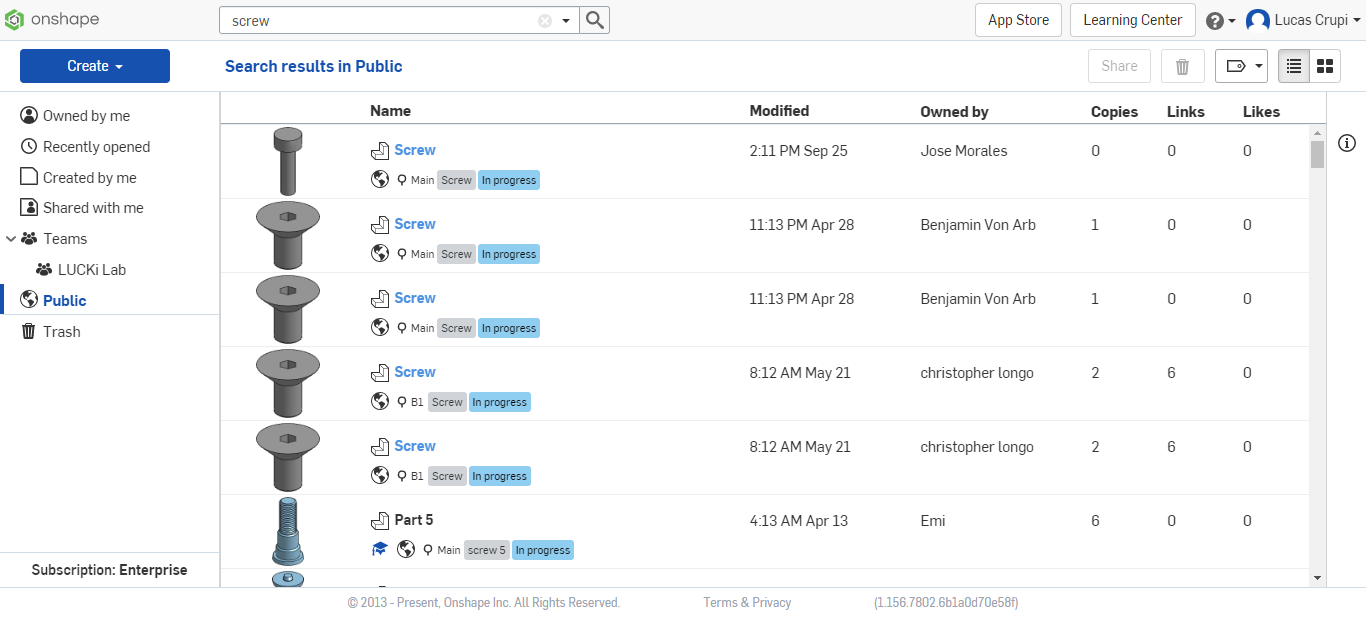Image resolution: width=1366 pixels, height=617 pixels.
Task: Click the disabled Share button
Action: coord(1119,66)
